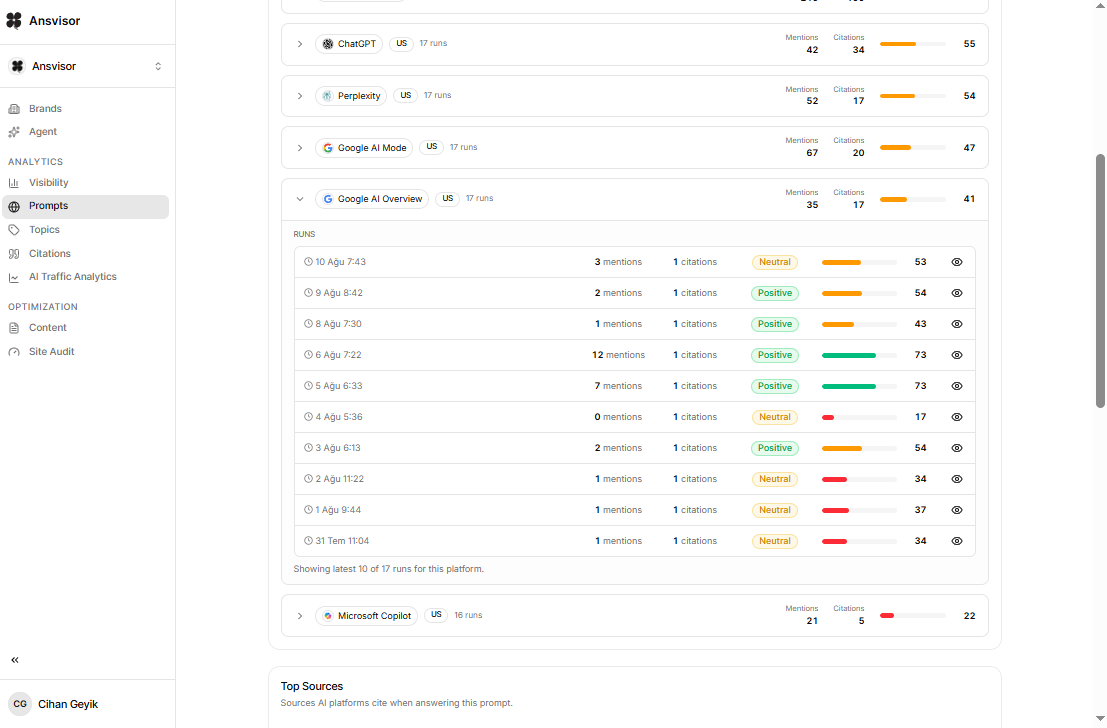Click the clock icon beside 10 Ağu 7:43
The image size is (1107, 728).
click(x=309, y=262)
